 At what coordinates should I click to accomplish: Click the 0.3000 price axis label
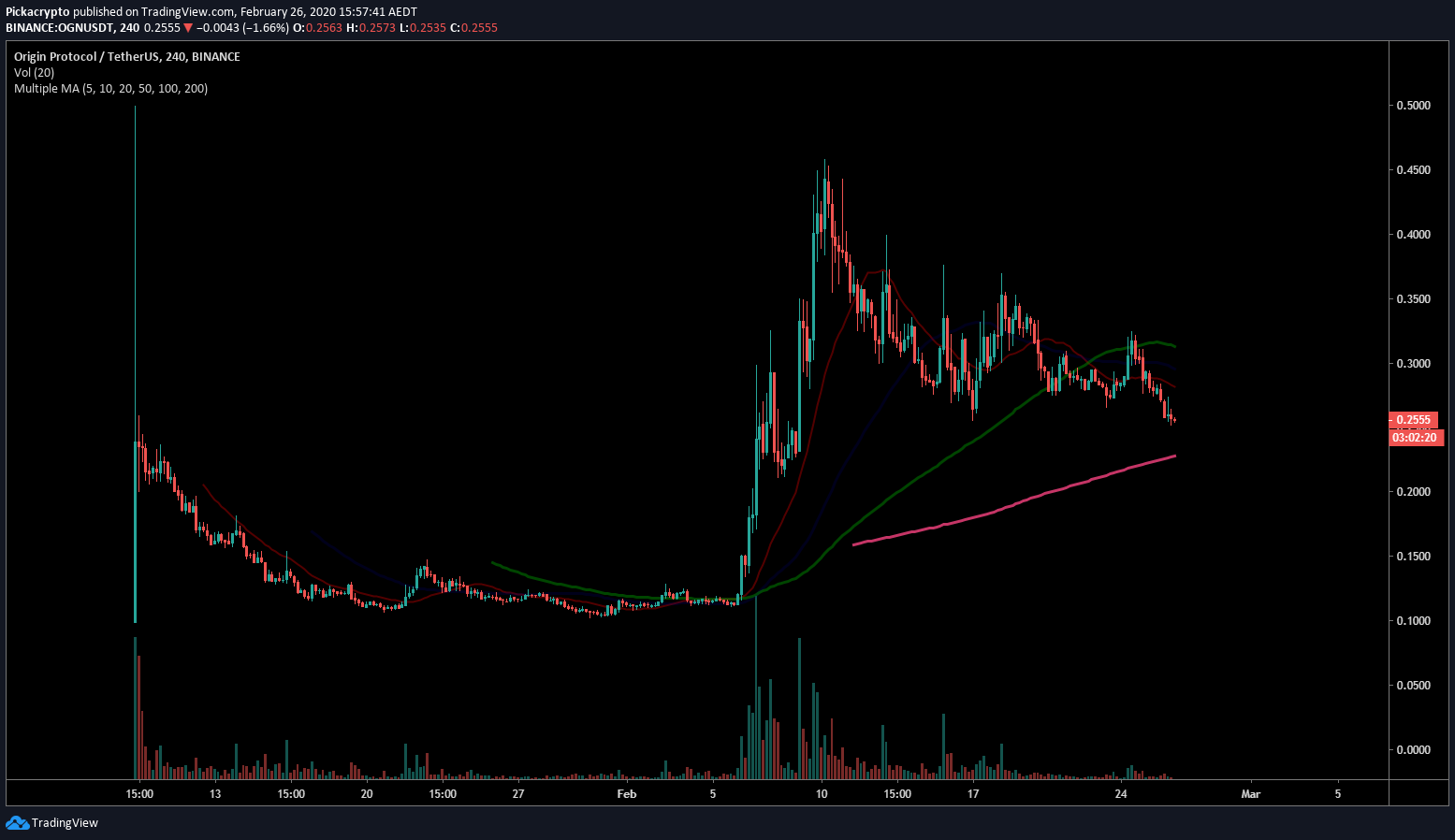coord(1413,364)
